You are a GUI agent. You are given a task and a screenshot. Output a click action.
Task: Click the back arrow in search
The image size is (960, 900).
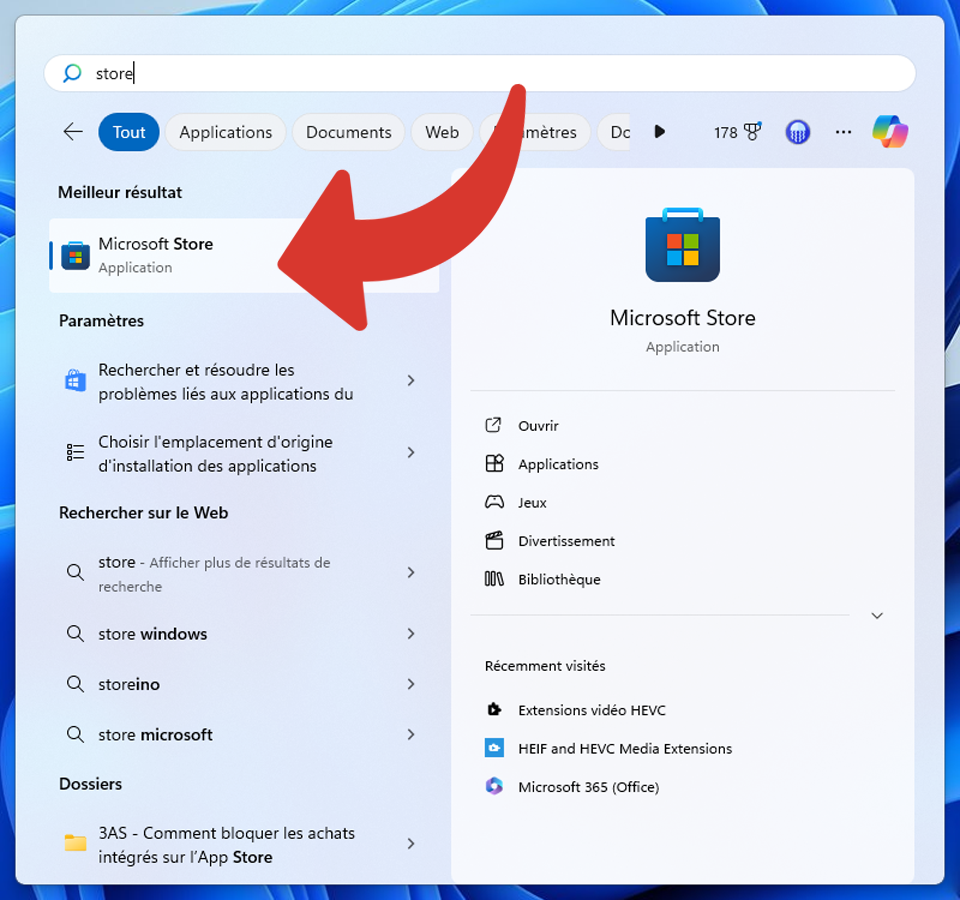pyautogui.click(x=72, y=131)
